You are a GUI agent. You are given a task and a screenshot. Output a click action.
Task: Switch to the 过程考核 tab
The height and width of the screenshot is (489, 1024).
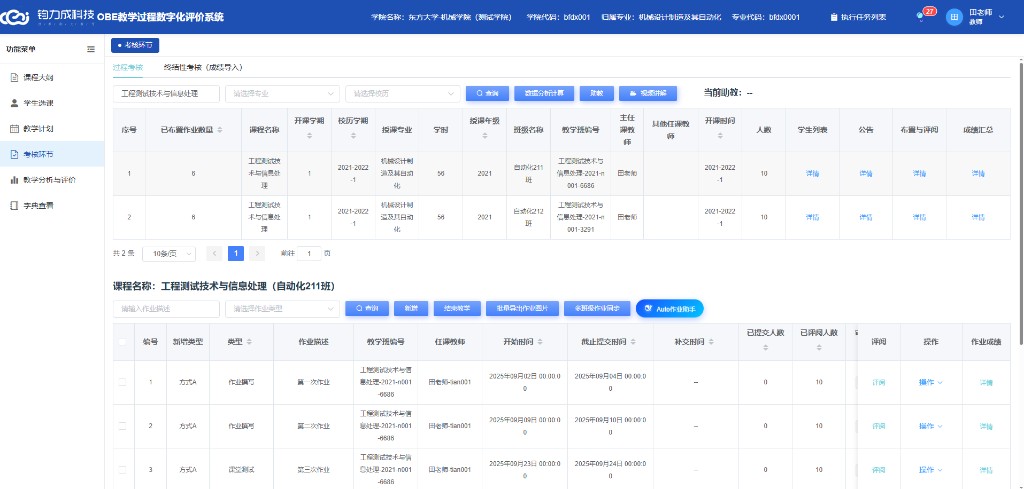(x=127, y=67)
